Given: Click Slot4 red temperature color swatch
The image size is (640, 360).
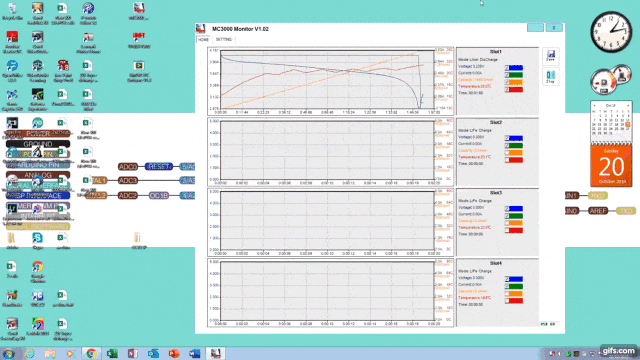Looking at the screenshot, I should click(x=516, y=301).
